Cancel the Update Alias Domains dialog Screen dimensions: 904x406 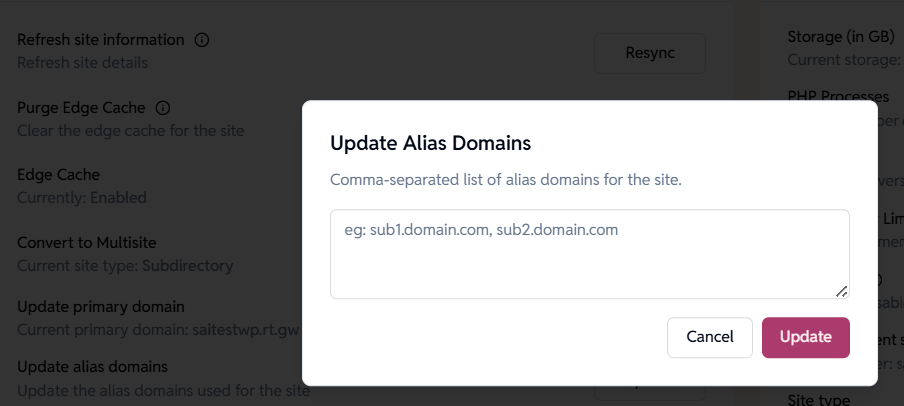(710, 337)
